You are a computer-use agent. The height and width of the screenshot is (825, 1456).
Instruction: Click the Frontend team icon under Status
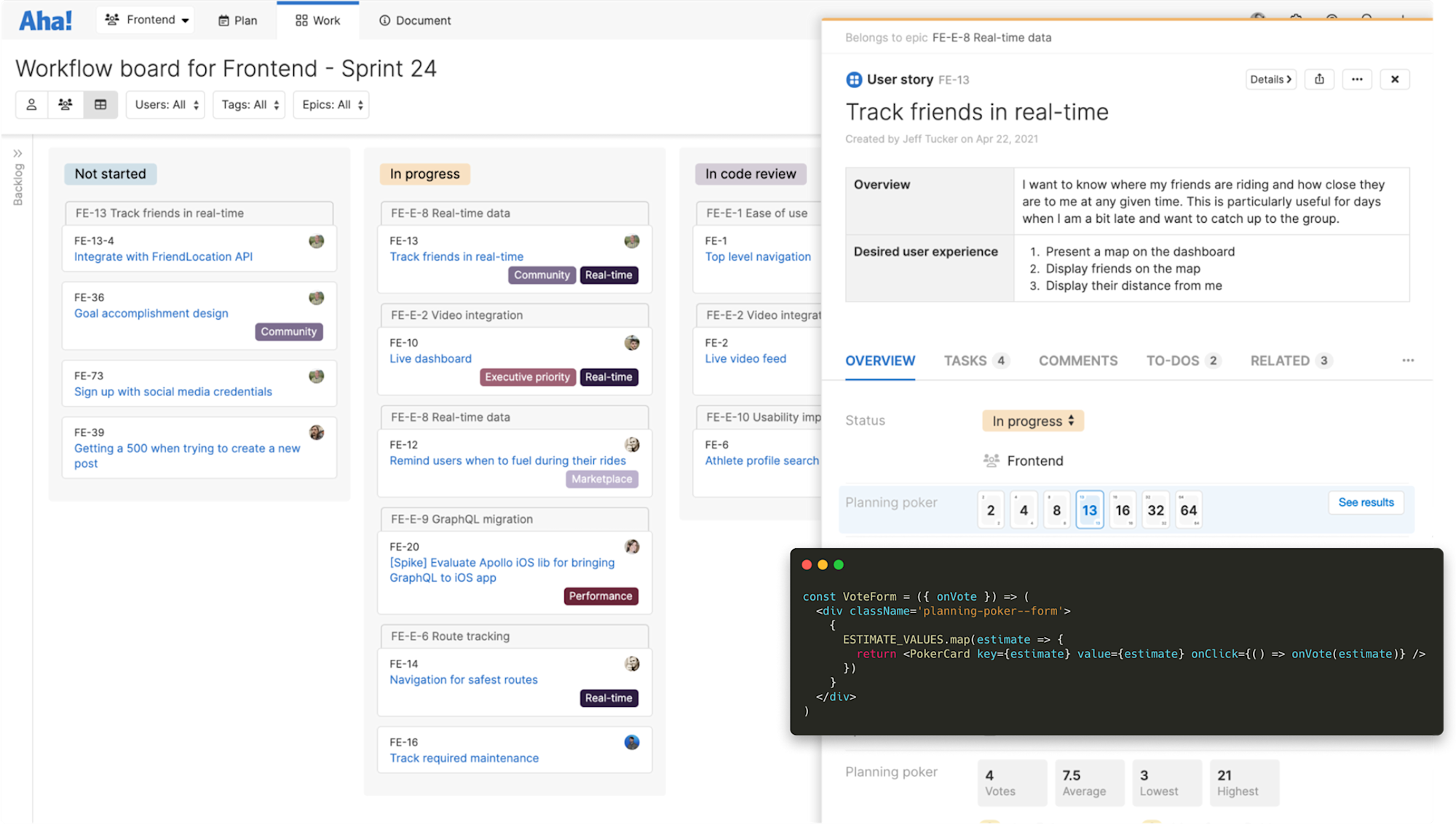pyautogui.click(x=991, y=460)
